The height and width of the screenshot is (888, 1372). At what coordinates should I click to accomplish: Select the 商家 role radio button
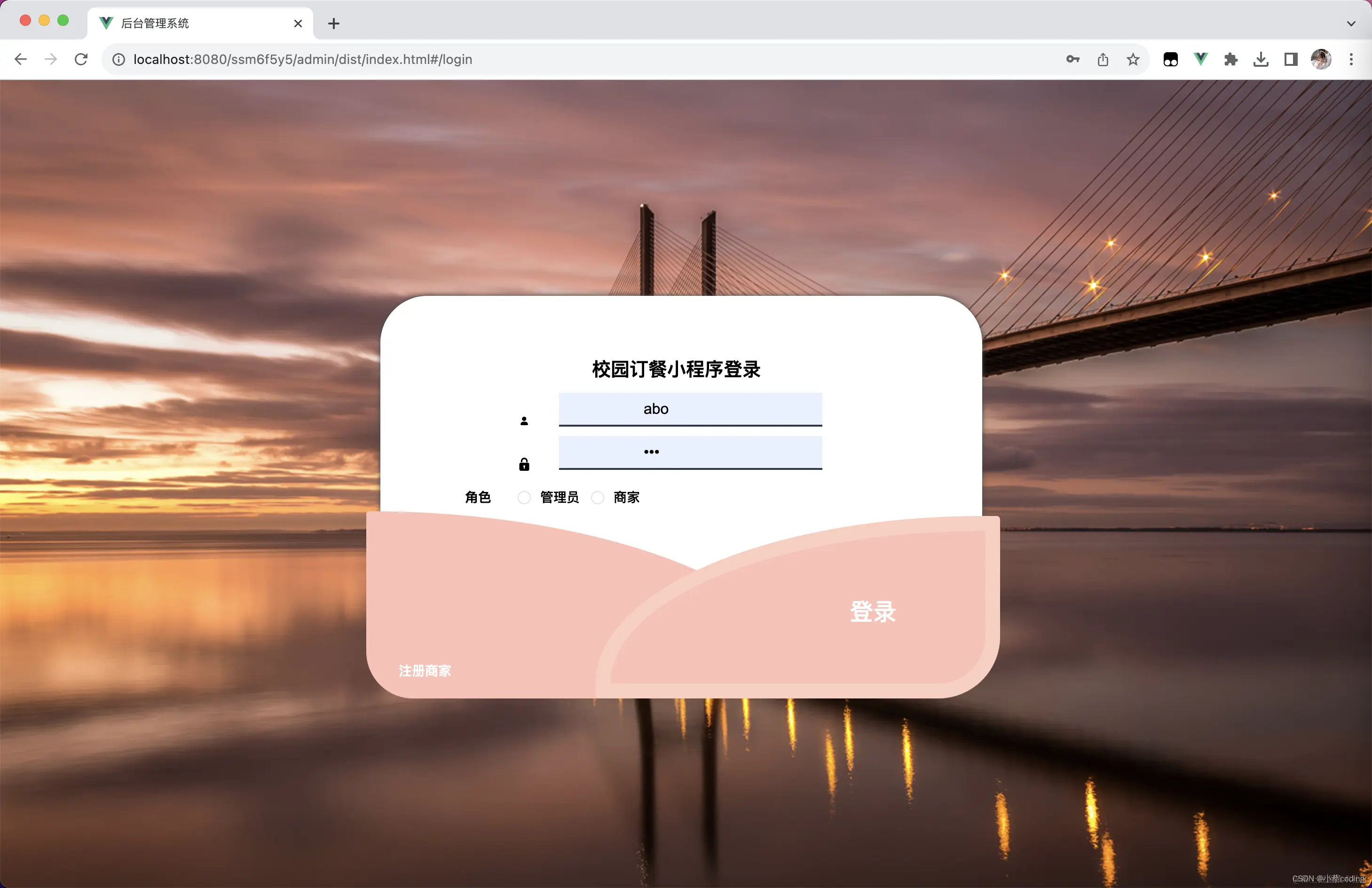tap(597, 497)
